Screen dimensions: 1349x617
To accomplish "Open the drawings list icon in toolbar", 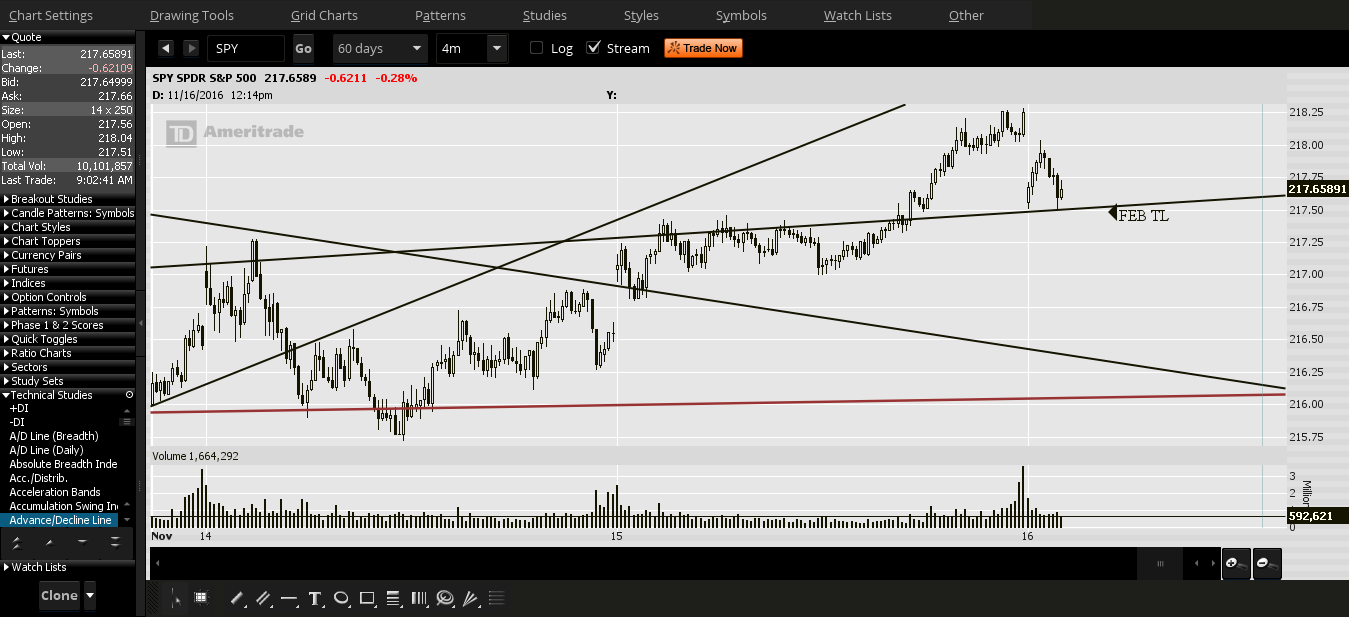I will [497, 598].
